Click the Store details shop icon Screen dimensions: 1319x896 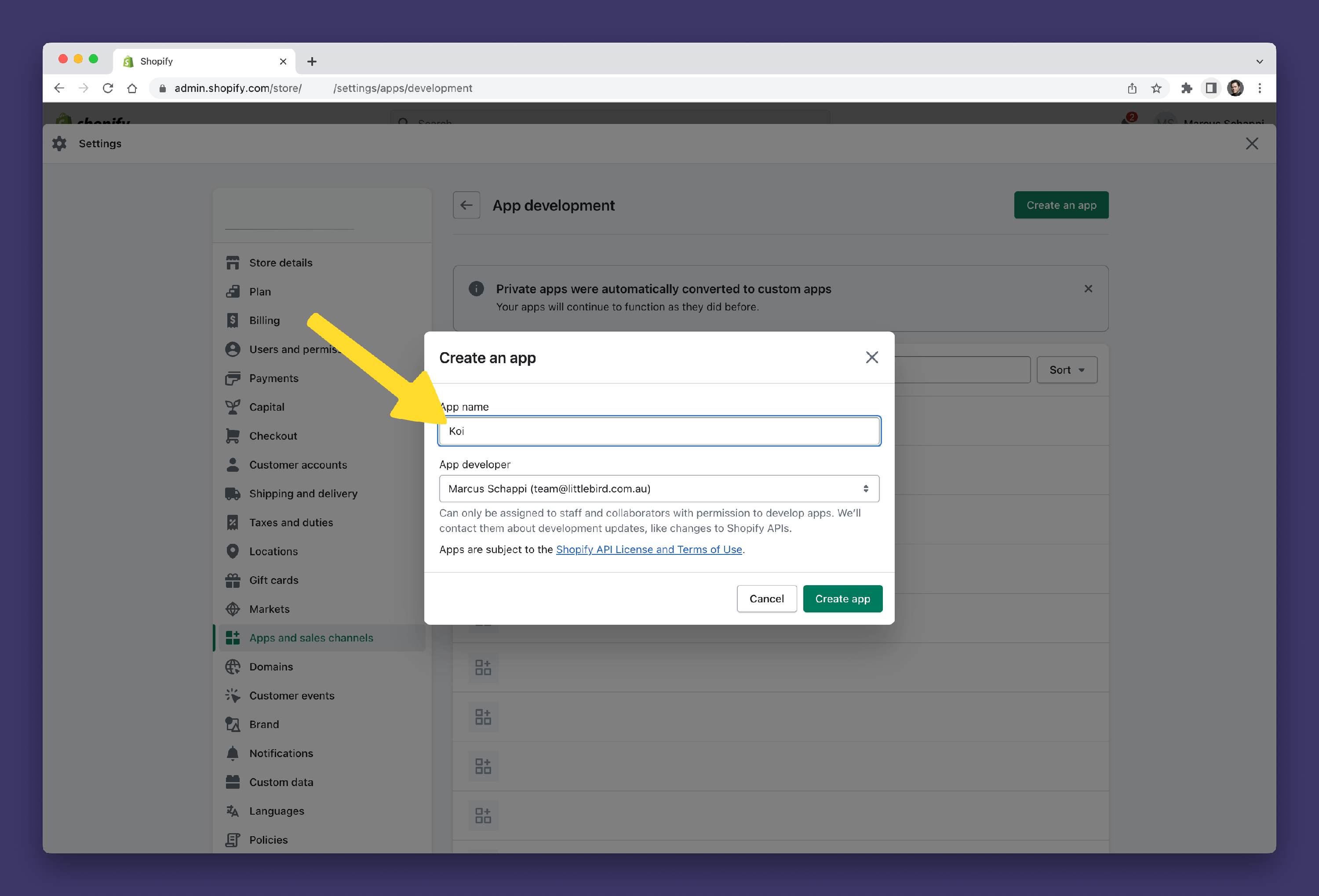click(232, 263)
